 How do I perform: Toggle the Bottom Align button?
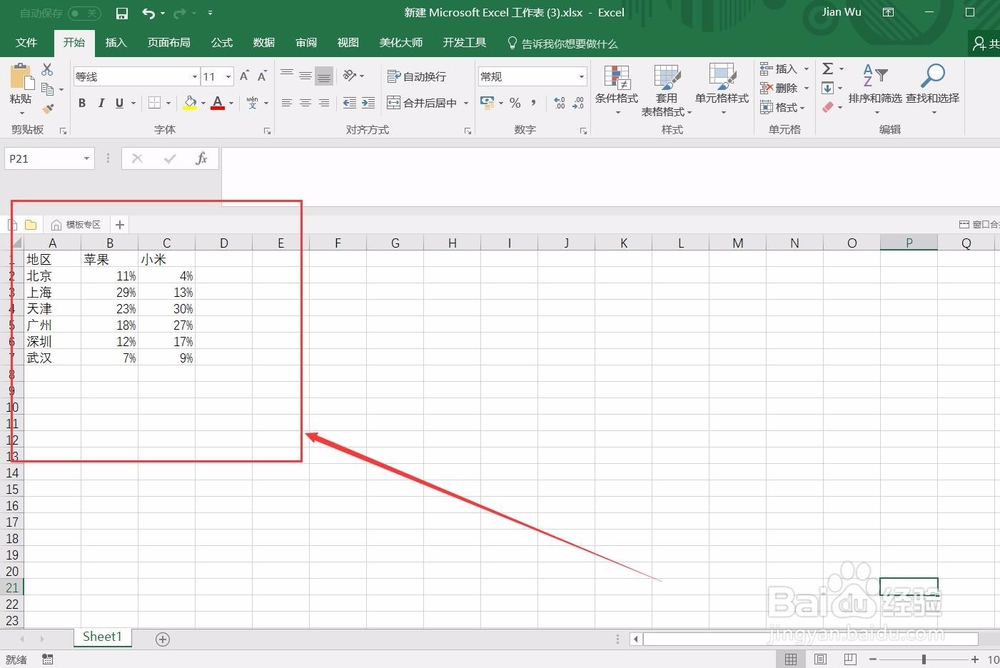324,76
